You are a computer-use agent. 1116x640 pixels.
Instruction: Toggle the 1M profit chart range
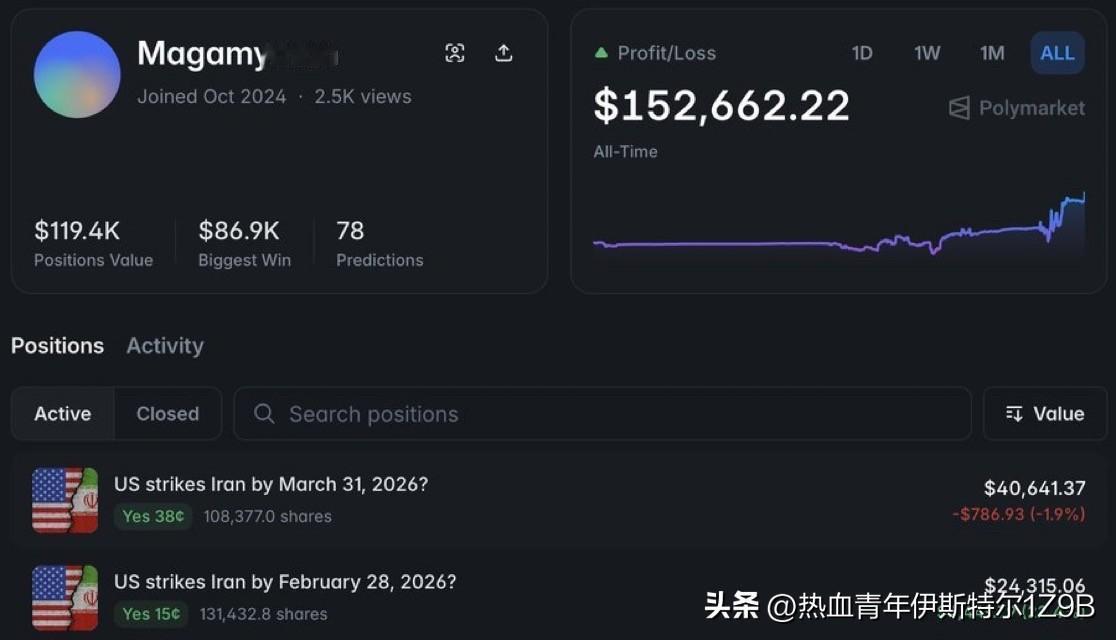coord(992,53)
